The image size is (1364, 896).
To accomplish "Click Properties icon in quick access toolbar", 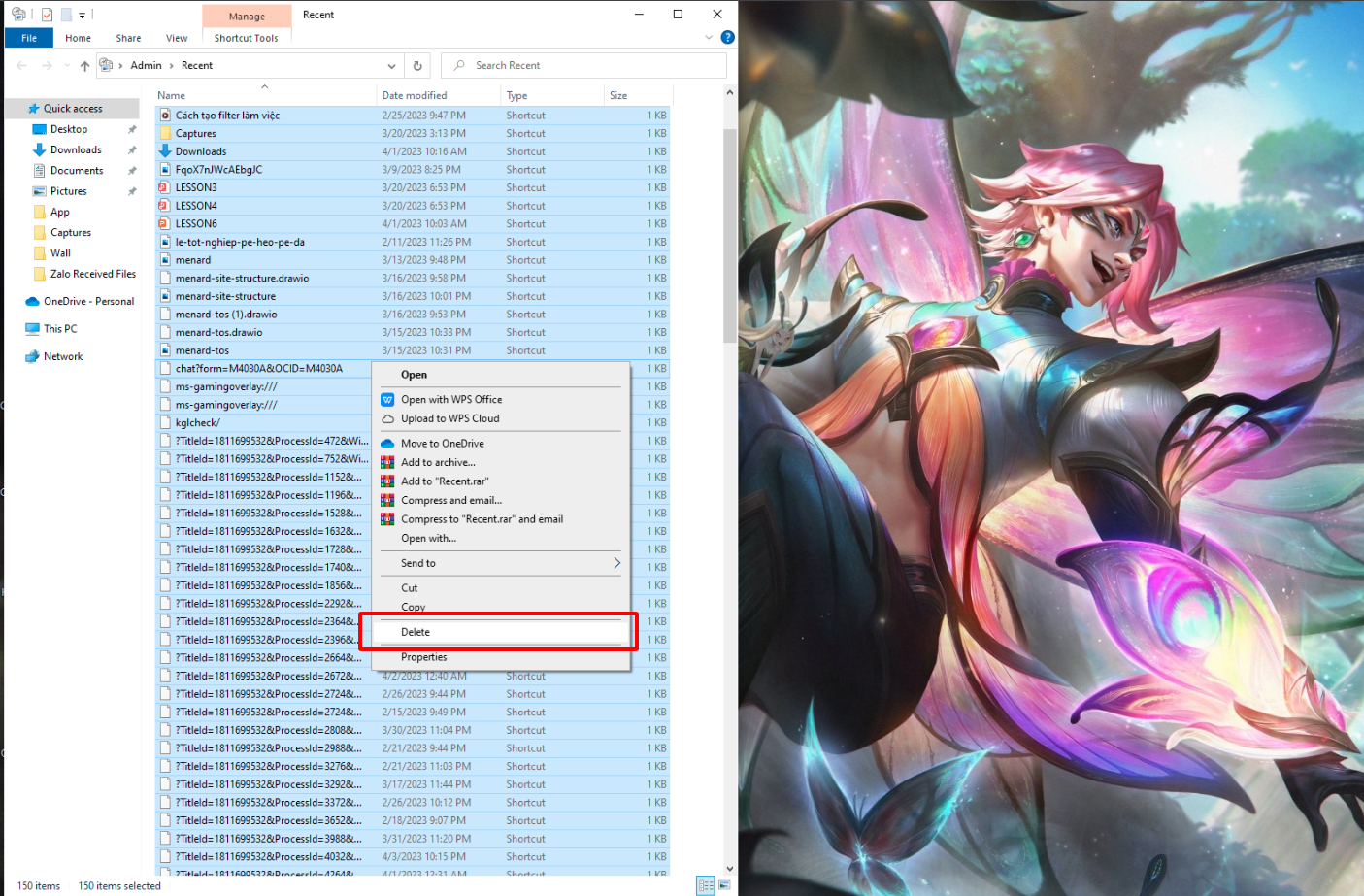I will (x=47, y=15).
